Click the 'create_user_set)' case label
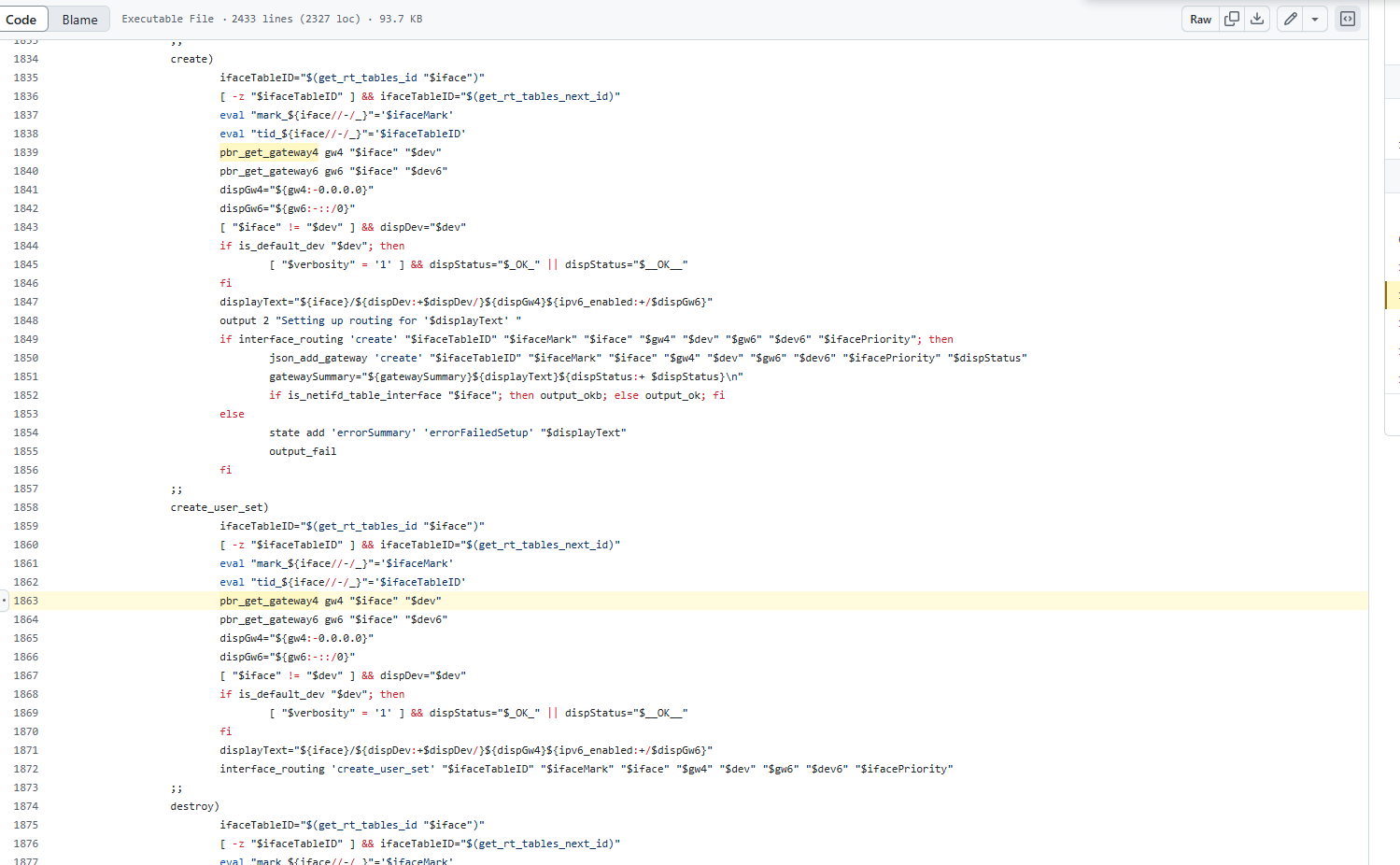This screenshot has width=1400, height=865. [219, 507]
